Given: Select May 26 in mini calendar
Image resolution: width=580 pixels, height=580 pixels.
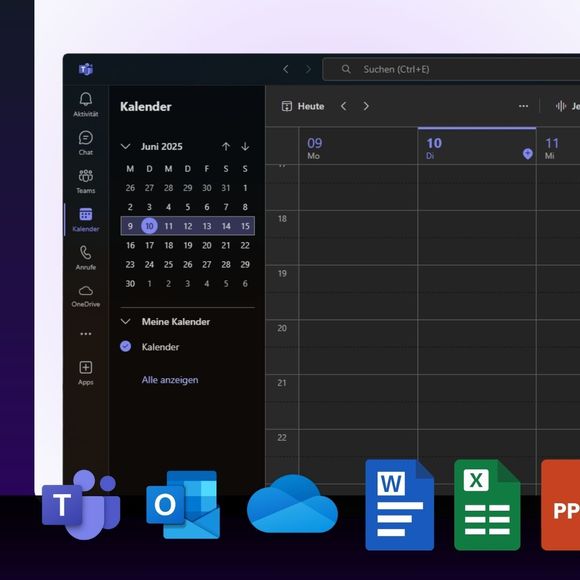Looking at the screenshot, I should click(x=130, y=188).
